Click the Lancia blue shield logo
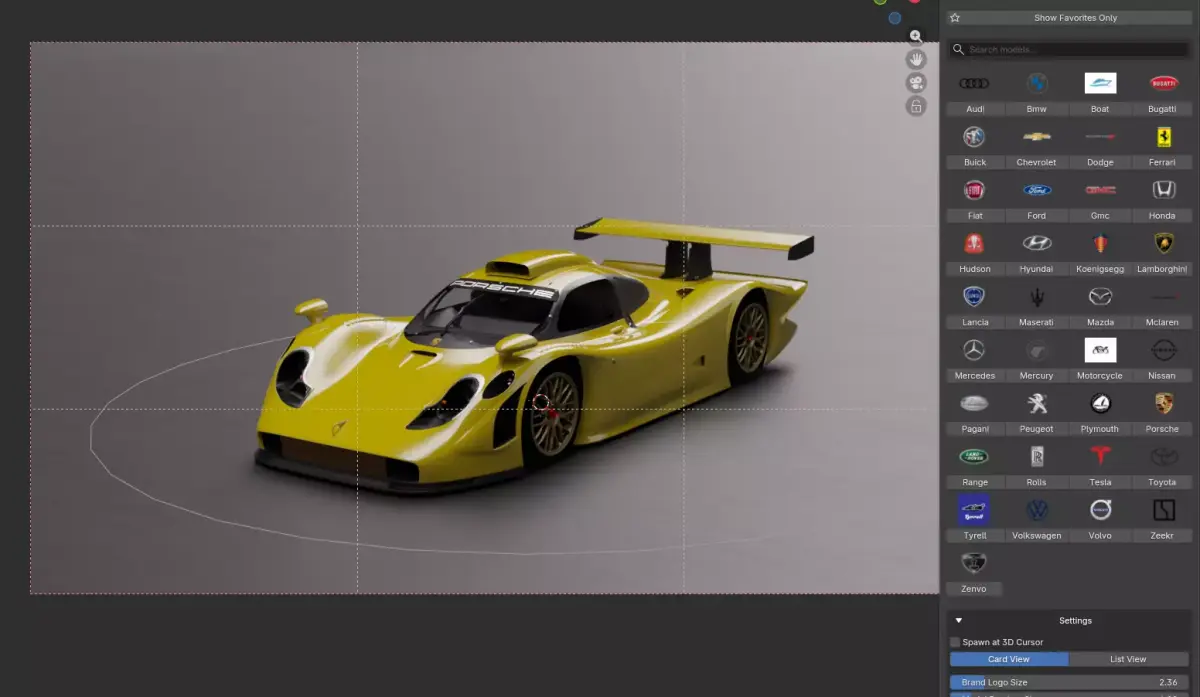The image size is (1200, 697). click(975, 296)
